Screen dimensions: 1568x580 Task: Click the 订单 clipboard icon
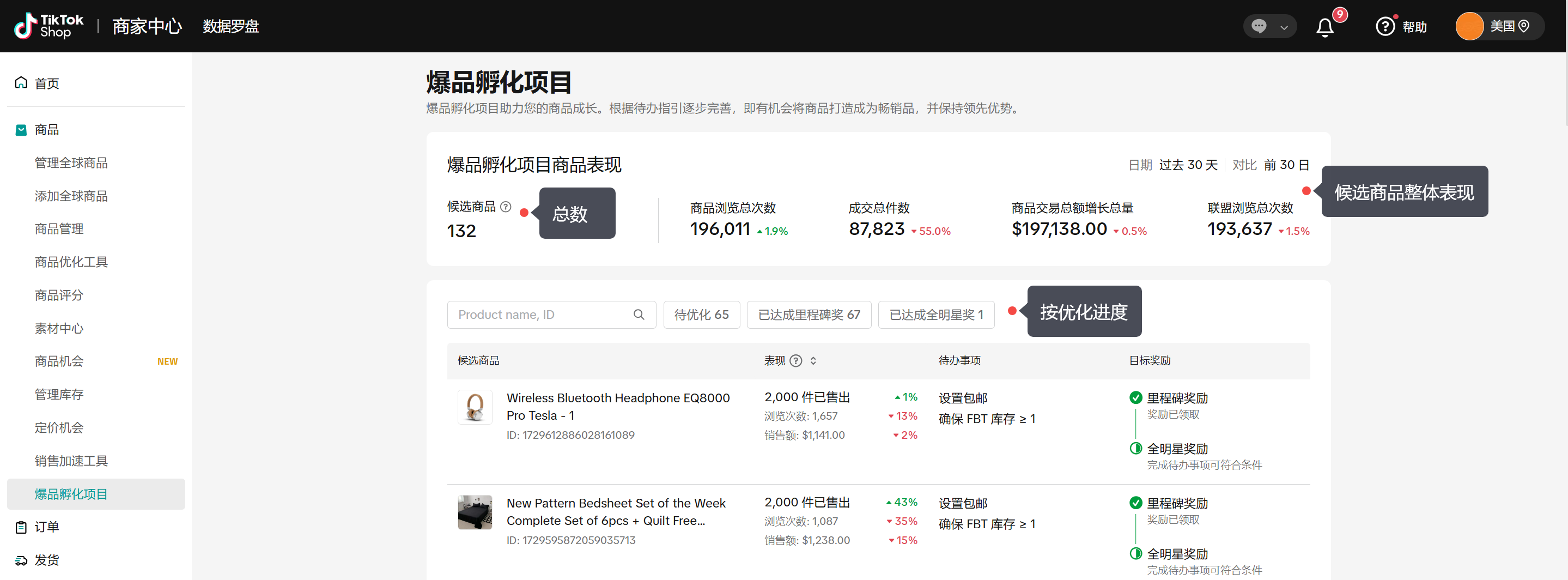coord(21,528)
